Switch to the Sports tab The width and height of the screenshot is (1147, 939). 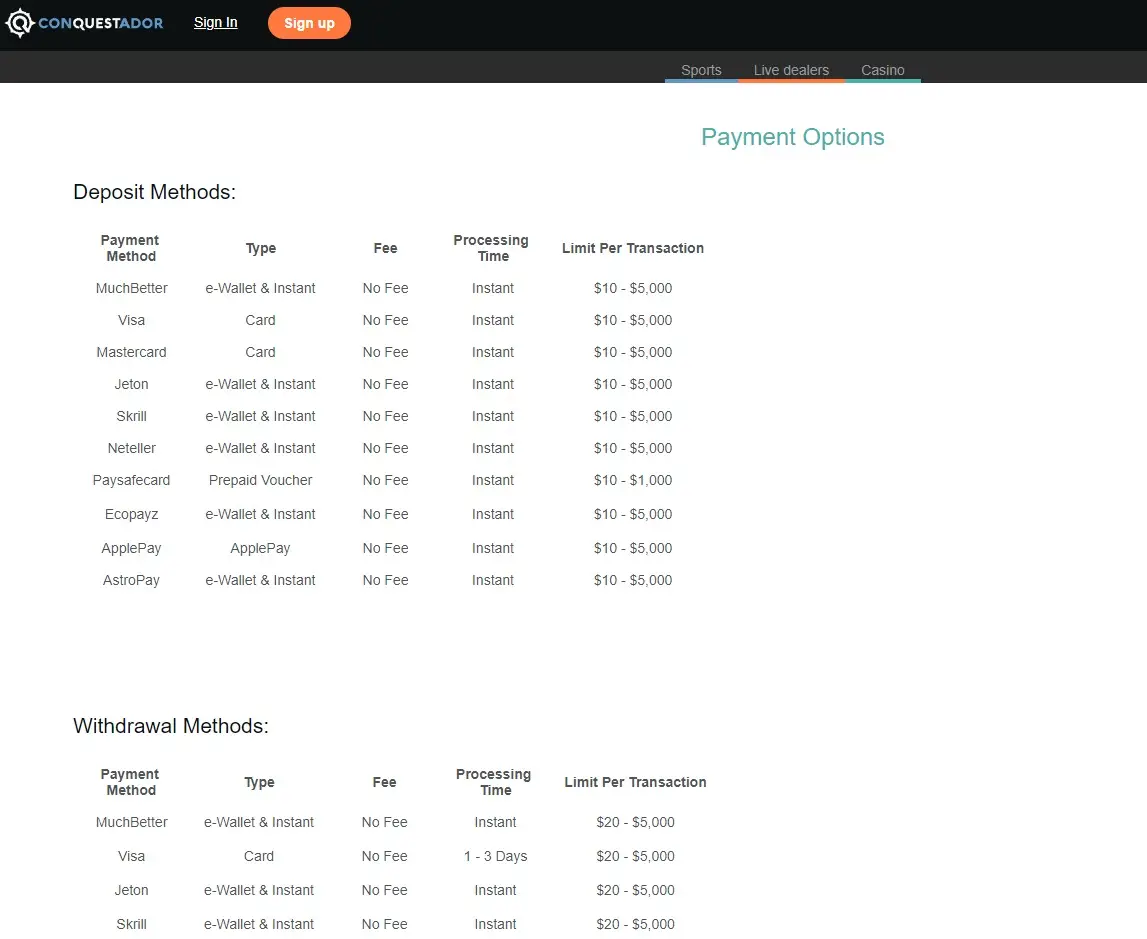click(x=701, y=70)
